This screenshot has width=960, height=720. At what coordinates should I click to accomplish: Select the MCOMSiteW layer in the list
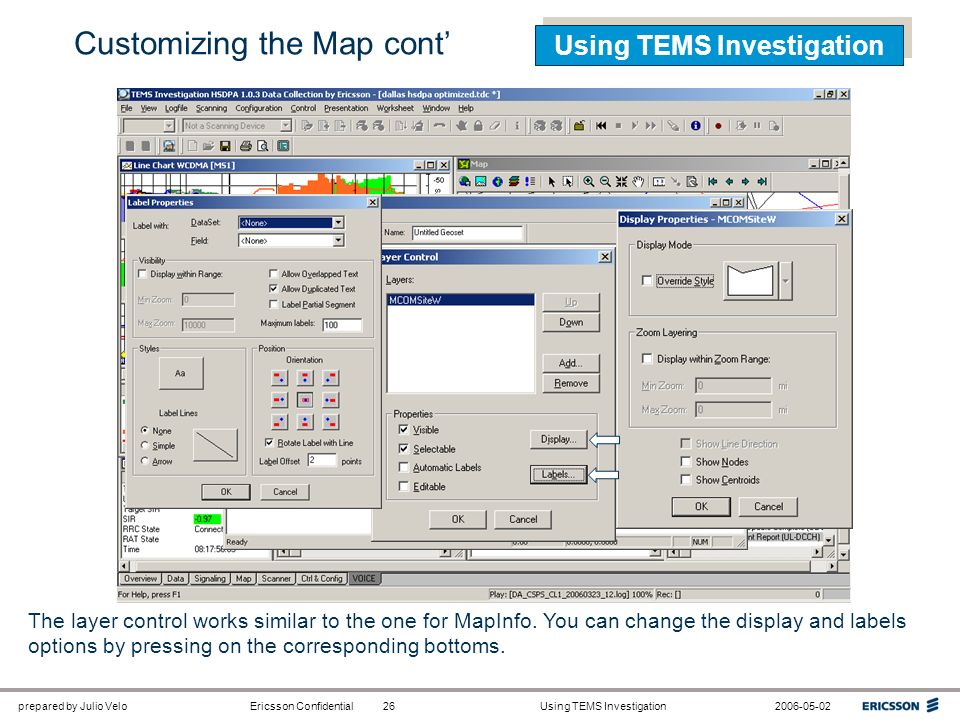pos(461,300)
